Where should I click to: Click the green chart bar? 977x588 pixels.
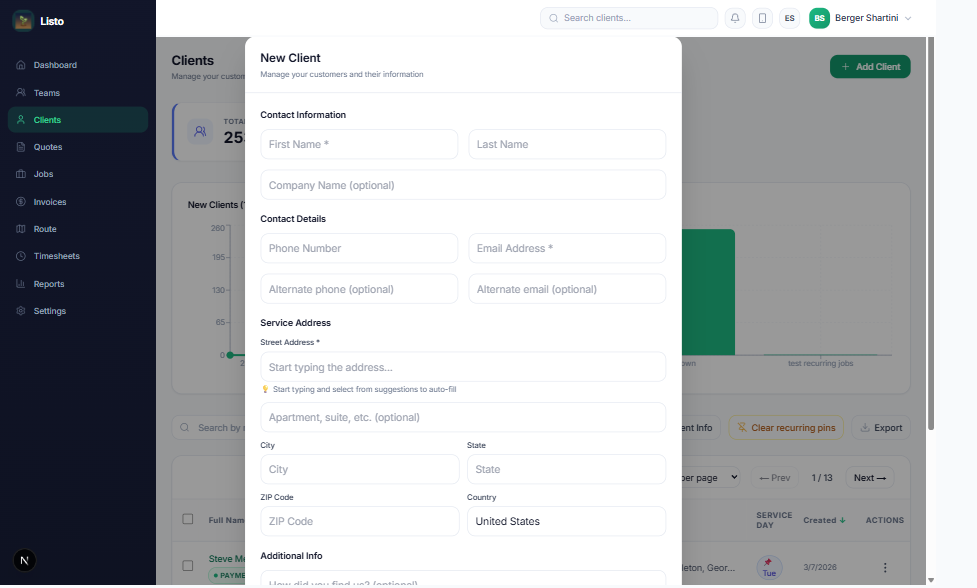[708, 292]
